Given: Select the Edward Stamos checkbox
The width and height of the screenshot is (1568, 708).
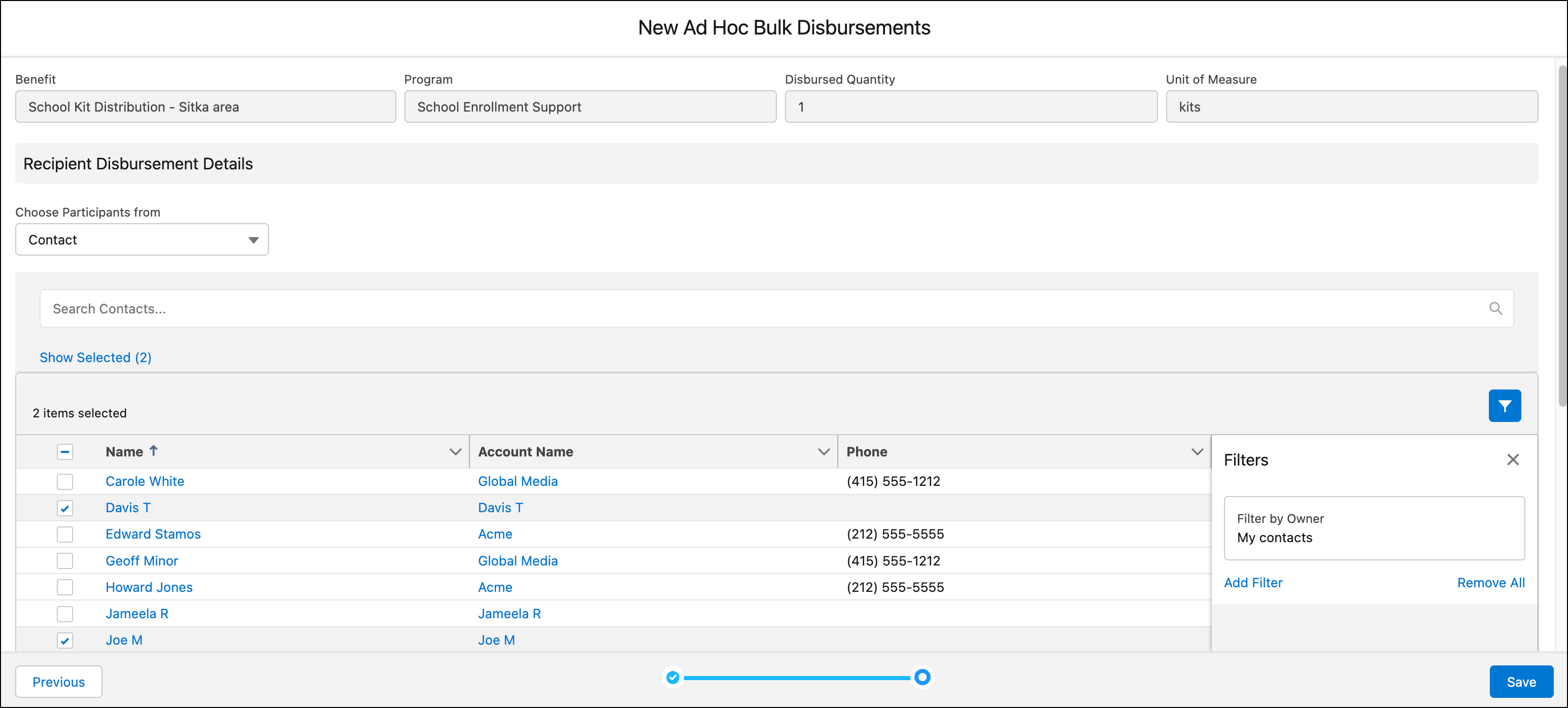Looking at the screenshot, I should pos(64,534).
